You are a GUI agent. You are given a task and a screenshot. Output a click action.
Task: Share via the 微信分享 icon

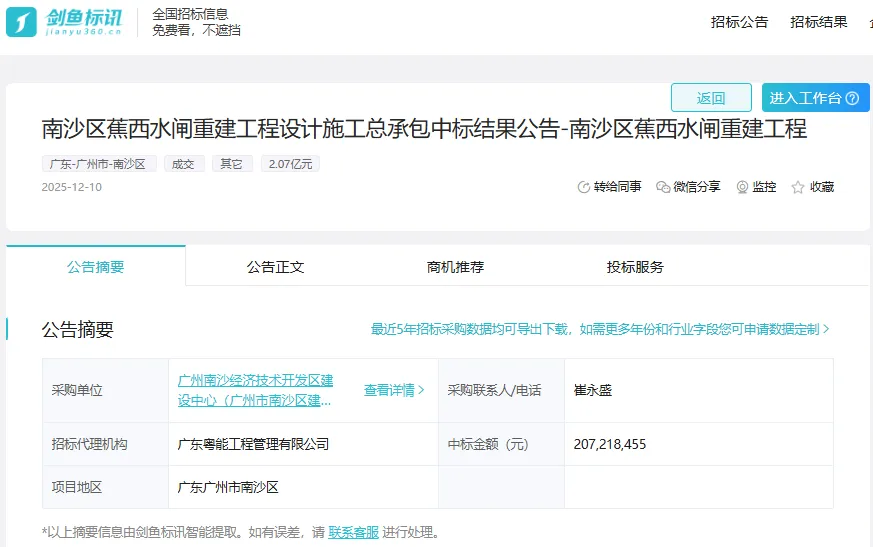point(663,187)
